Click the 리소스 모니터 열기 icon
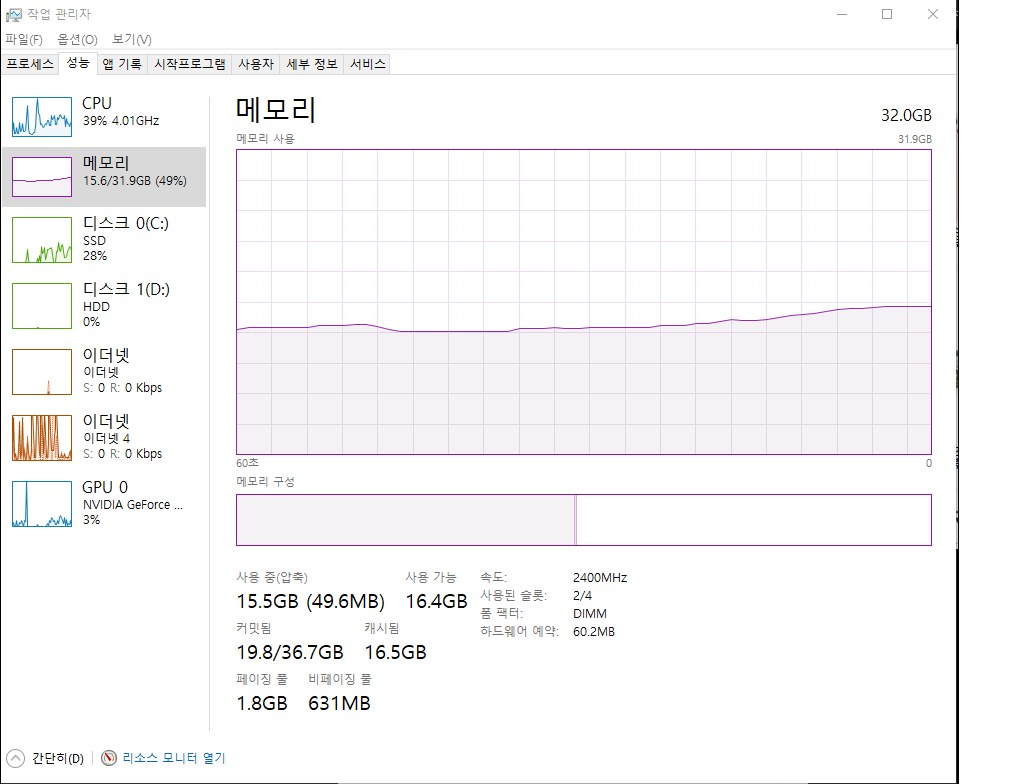The image size is (1023, 784). tap(109, 758)
